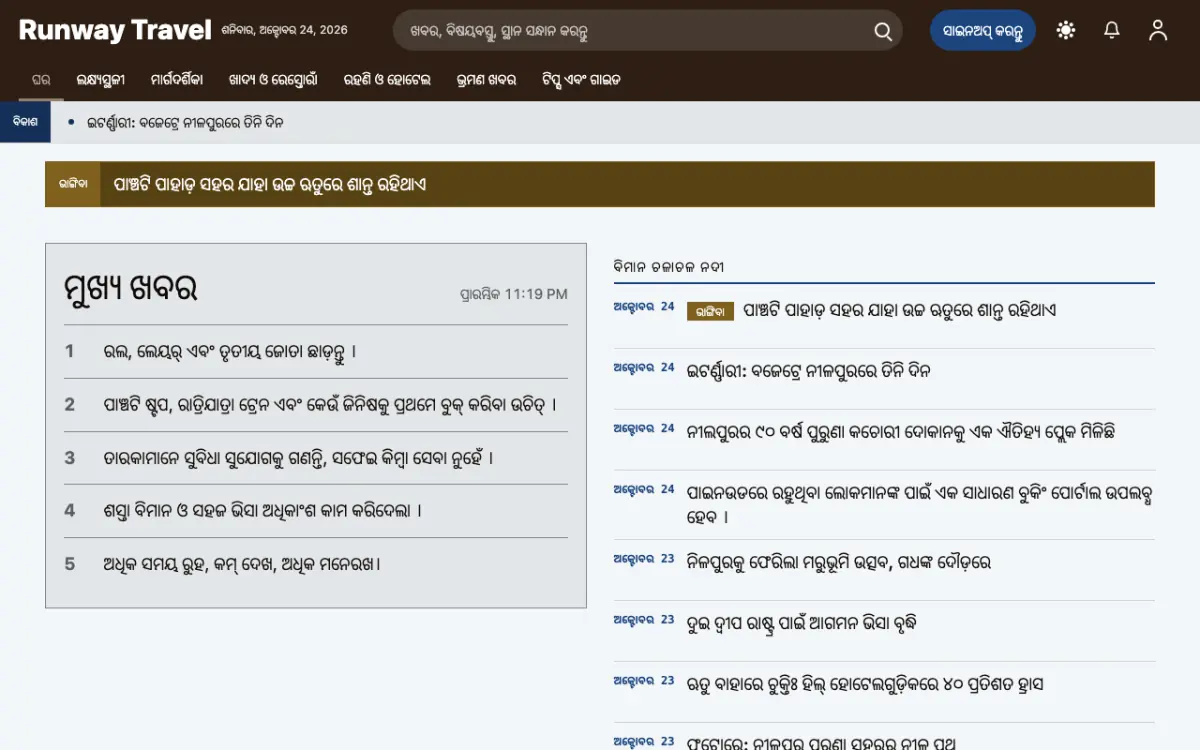Open the ଟିପ୍ସ ଏବଂ ଗାଇଡ nav item
The width and height of the screenshot is (1200, 750).
pos(581,80)
